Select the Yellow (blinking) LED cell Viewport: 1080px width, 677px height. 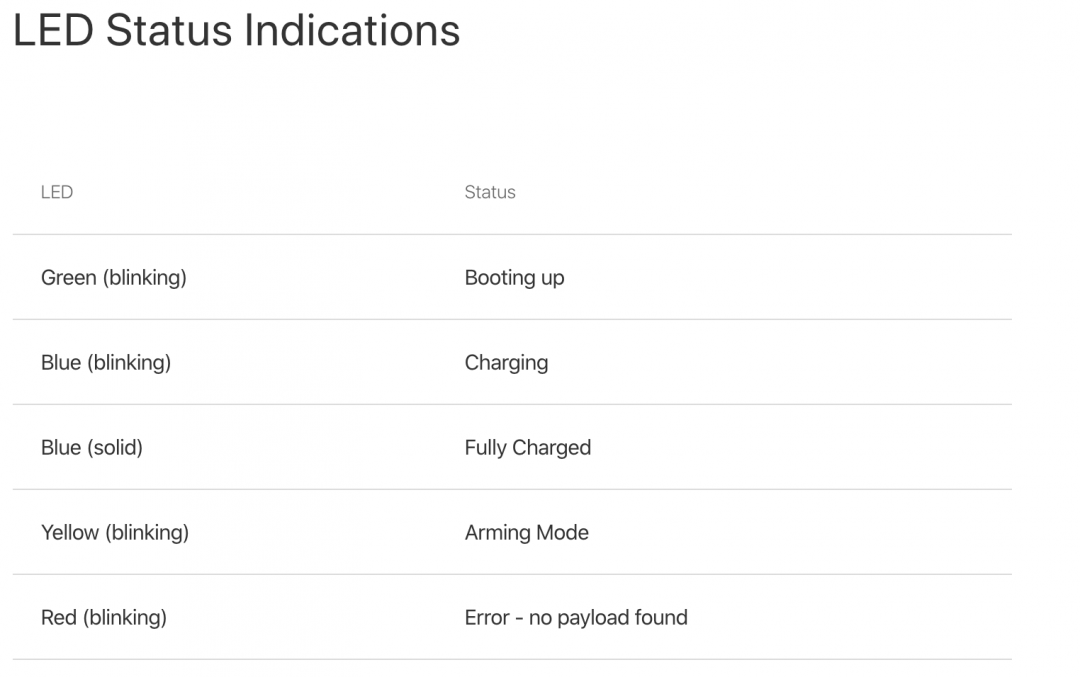pos(115,532)
